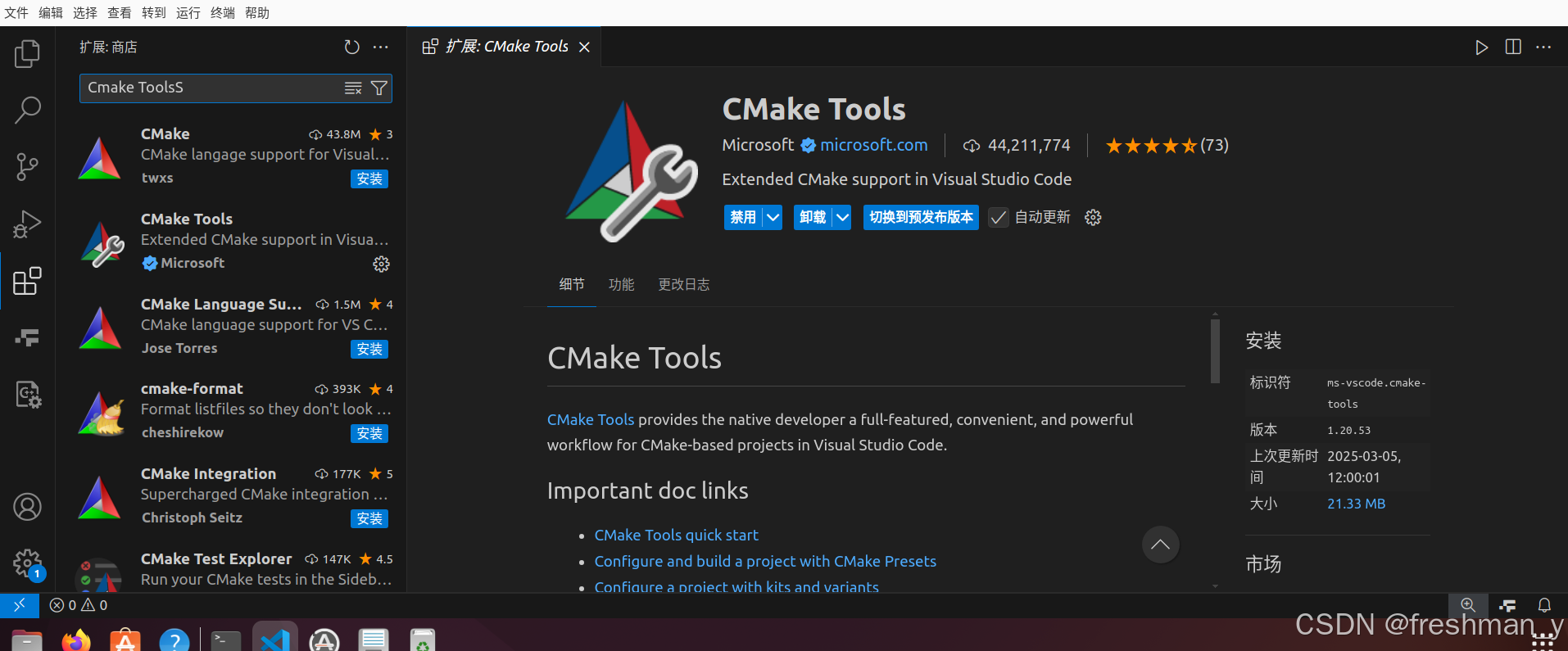Viewport: 1568px width, 651px height.
Task: Open the Help icon in dock
Action: click(x=174, y=640)
